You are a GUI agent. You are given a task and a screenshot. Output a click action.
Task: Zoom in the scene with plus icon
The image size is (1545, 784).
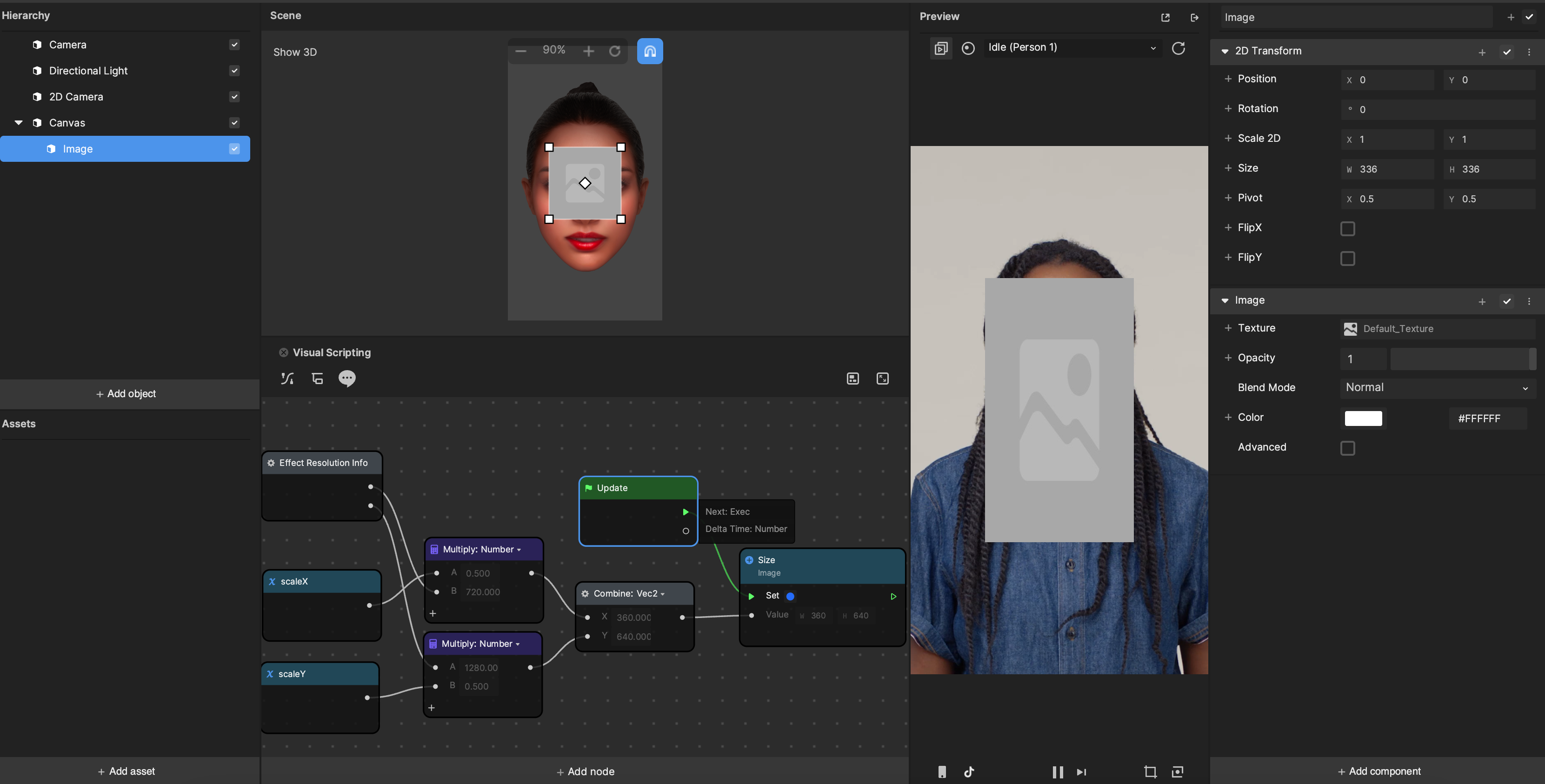(x=588, y=51)
